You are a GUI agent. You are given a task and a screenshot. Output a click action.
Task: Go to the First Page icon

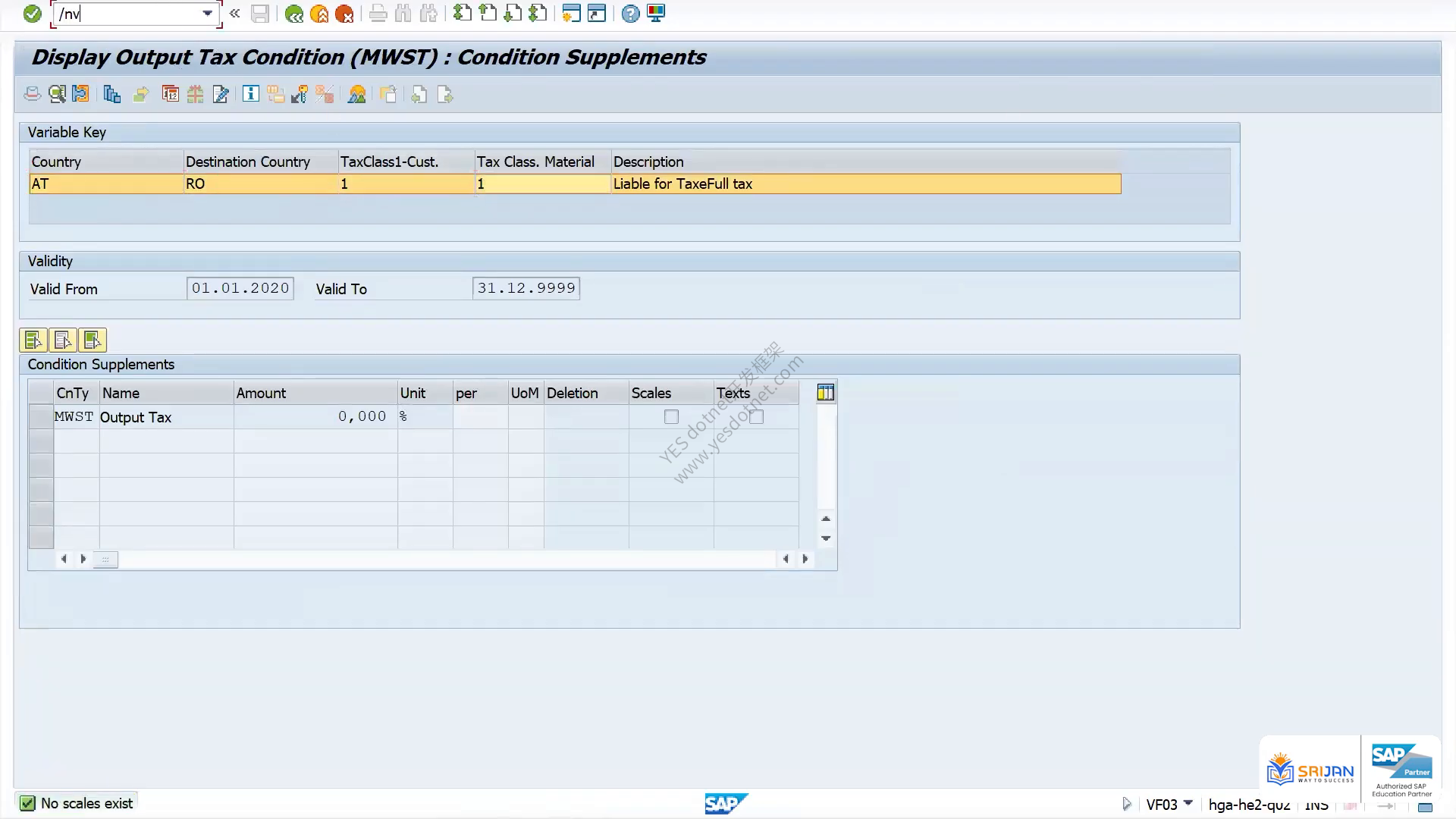(x=462, y=13)
